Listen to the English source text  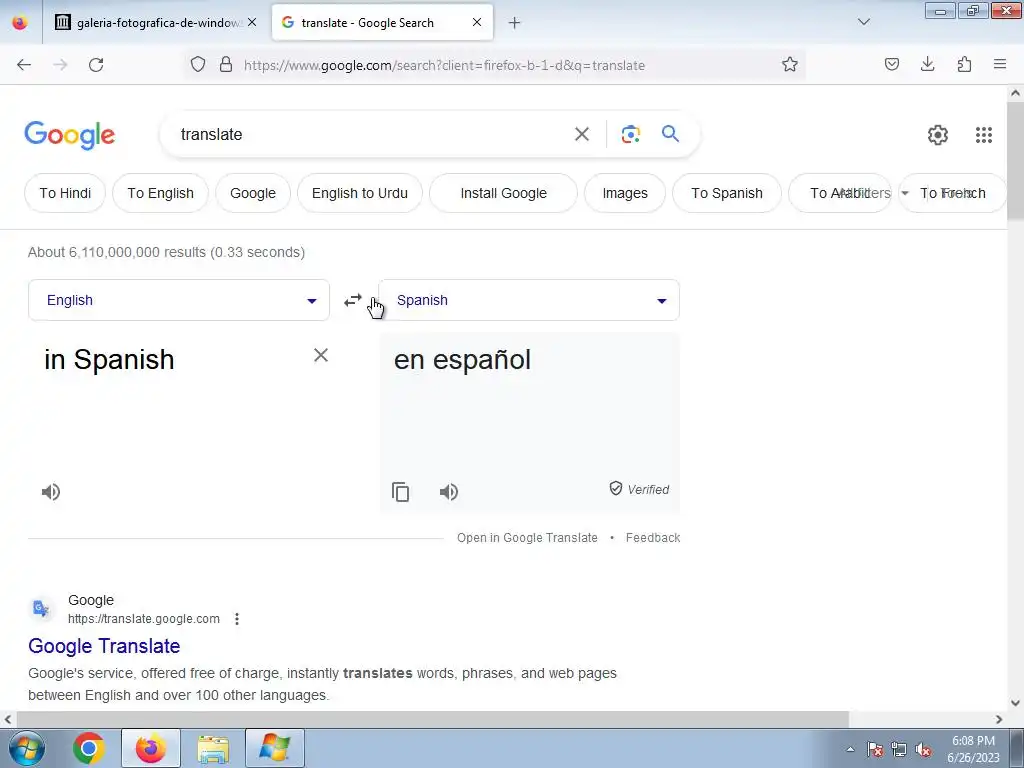tap(51, 492)
